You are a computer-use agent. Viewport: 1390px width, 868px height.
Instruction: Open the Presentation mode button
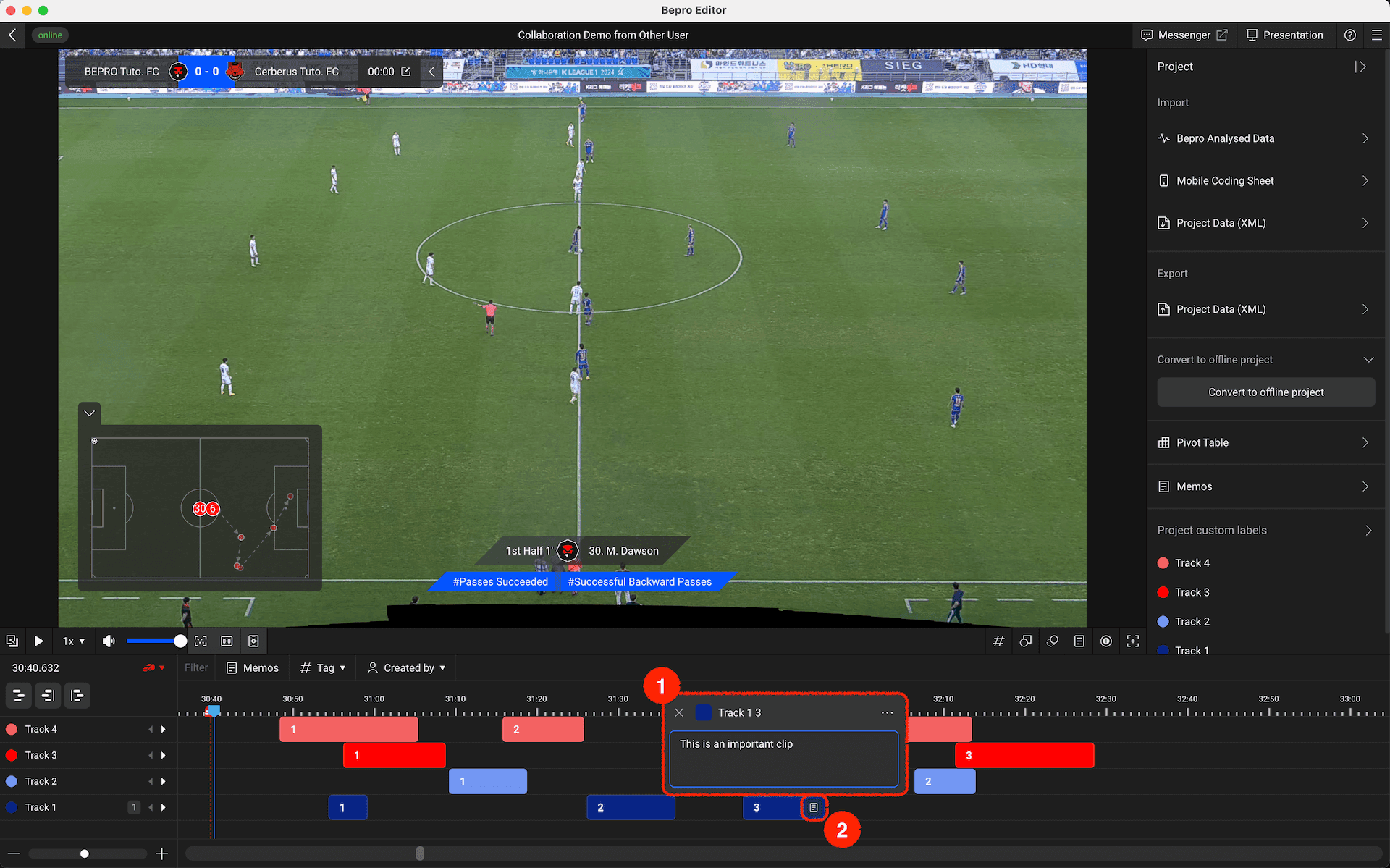(1284, 35)
